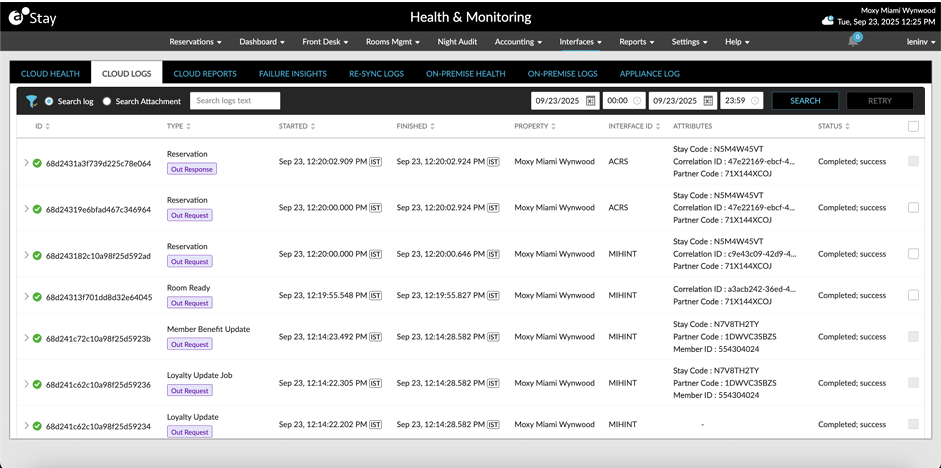The image size is (941, 468).
Task: Switch to the On-Premise Health tab
Action: point(466,74)
